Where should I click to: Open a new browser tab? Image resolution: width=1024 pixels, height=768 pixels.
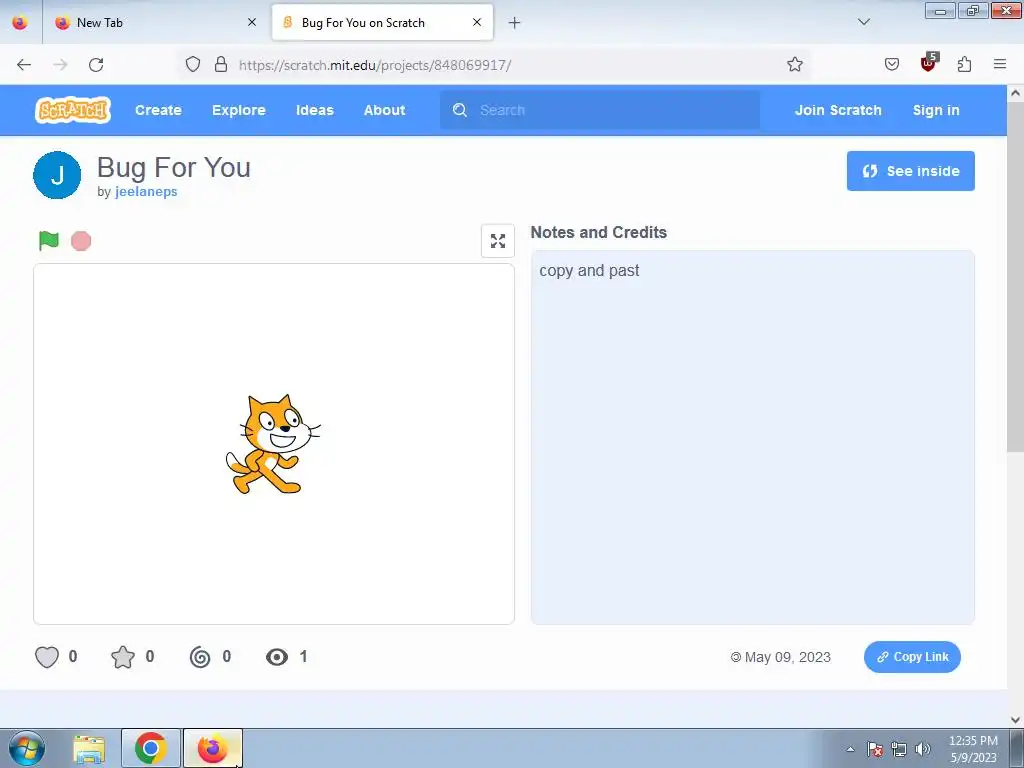click(x=515, y=23)
